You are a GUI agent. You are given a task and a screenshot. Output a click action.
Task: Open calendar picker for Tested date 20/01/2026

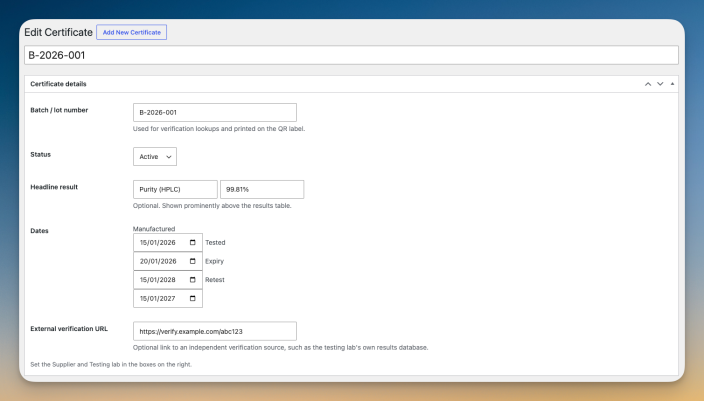tap(193, 261)
